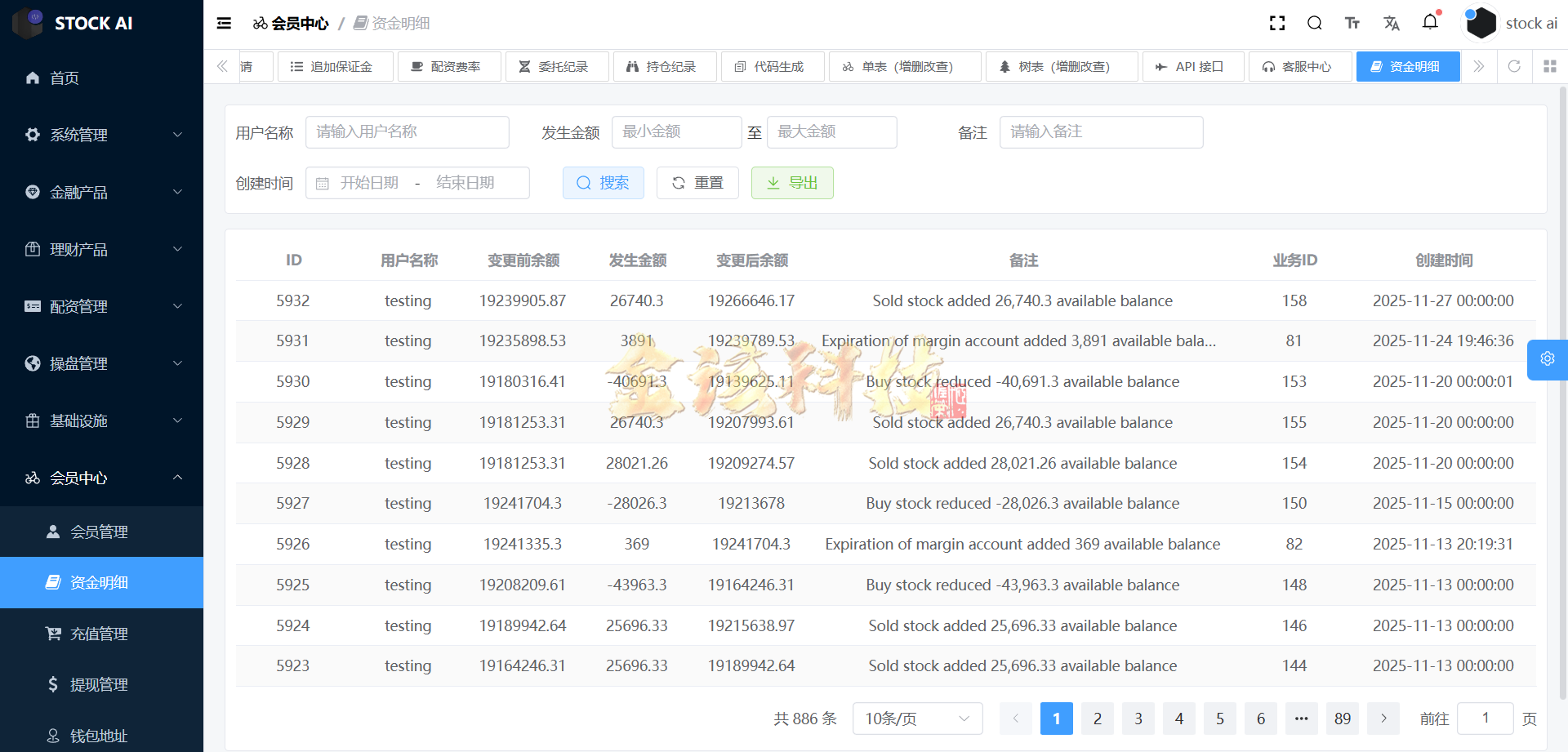
Task: Switch to the API 接口 tab
Action: point(1192,66)
